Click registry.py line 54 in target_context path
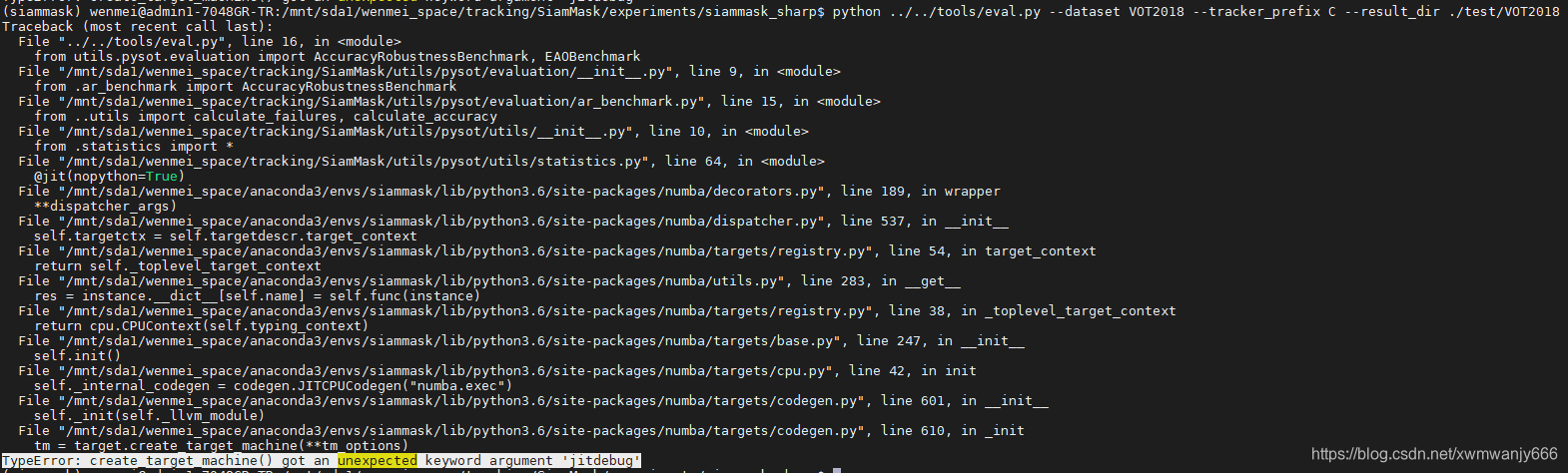This screenshot has width=1568, height=473. tap(557, 250)
